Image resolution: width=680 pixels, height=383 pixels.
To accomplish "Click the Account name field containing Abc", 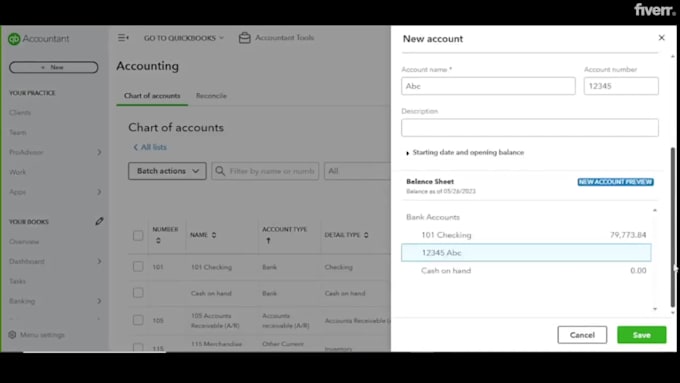I will (x=488, y=86).
